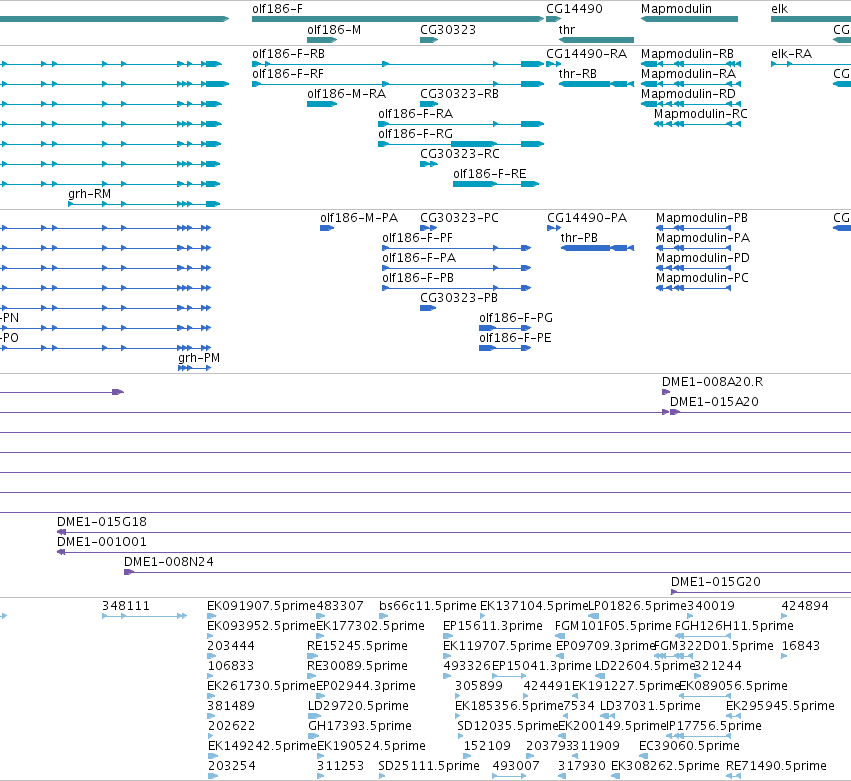Select BAC clone DME1-008A20.R

666,392
